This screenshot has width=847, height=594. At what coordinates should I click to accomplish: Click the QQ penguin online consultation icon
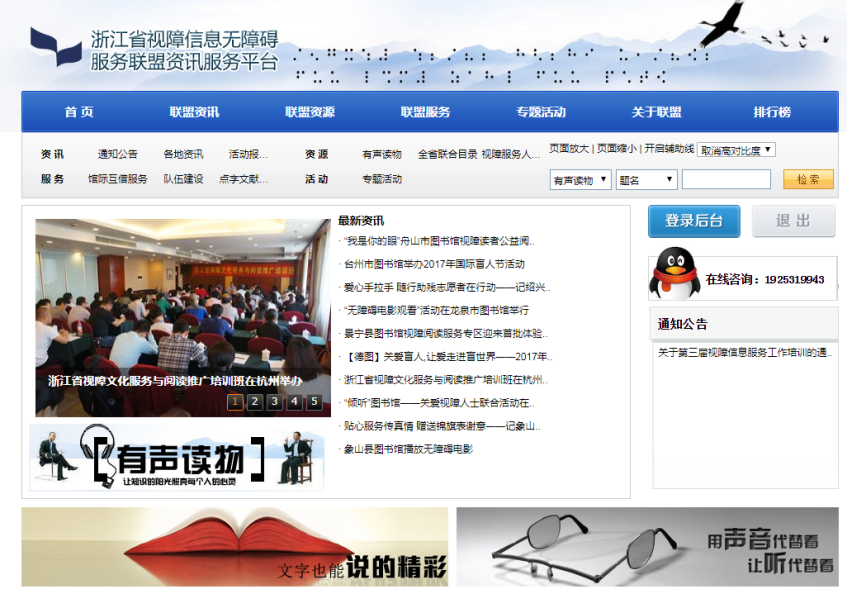(x=673, y=275)
